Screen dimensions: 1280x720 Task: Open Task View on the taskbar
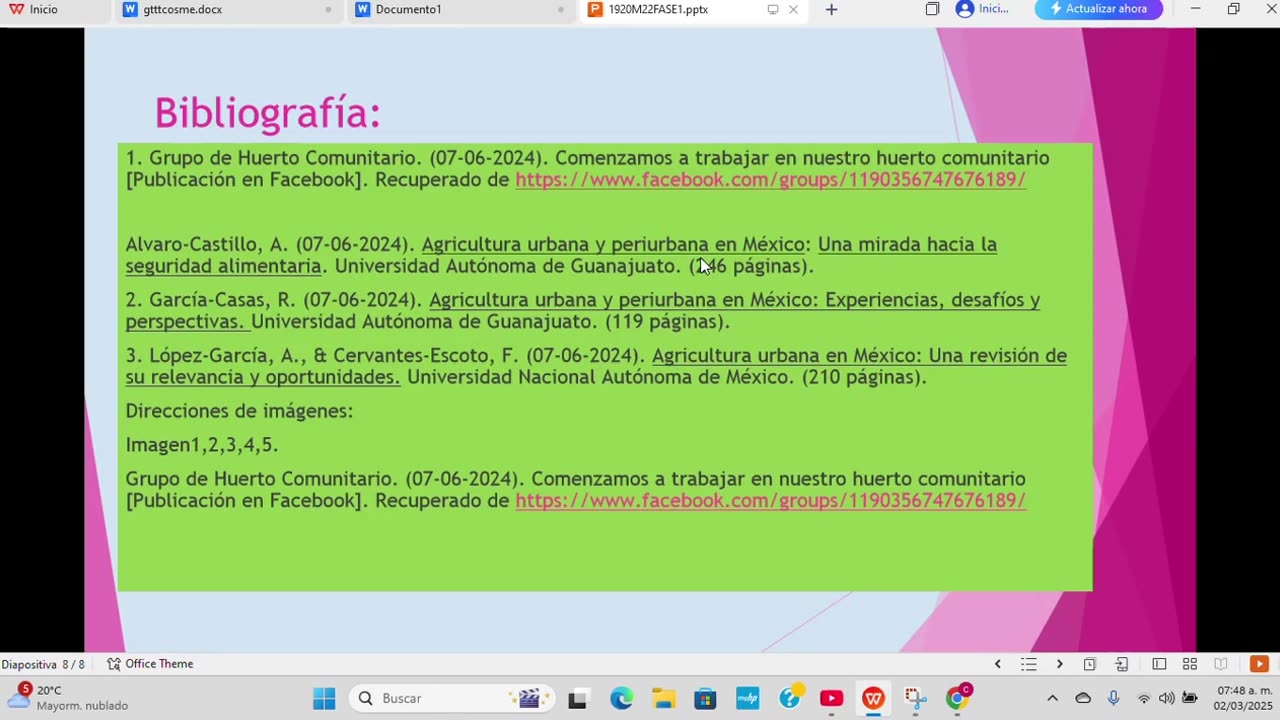click(x=577, y=699)
